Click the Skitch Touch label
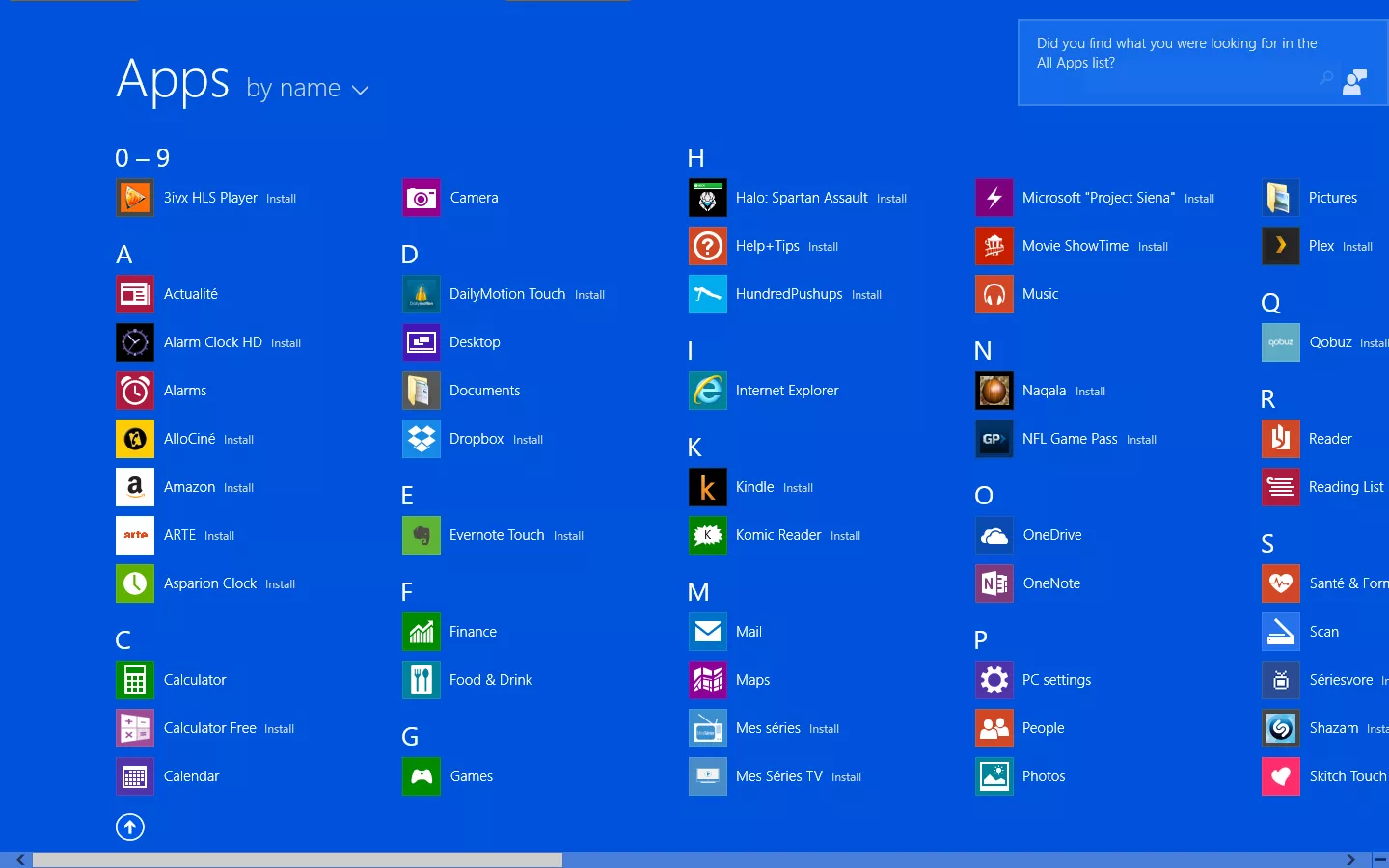 (1348, 776)
